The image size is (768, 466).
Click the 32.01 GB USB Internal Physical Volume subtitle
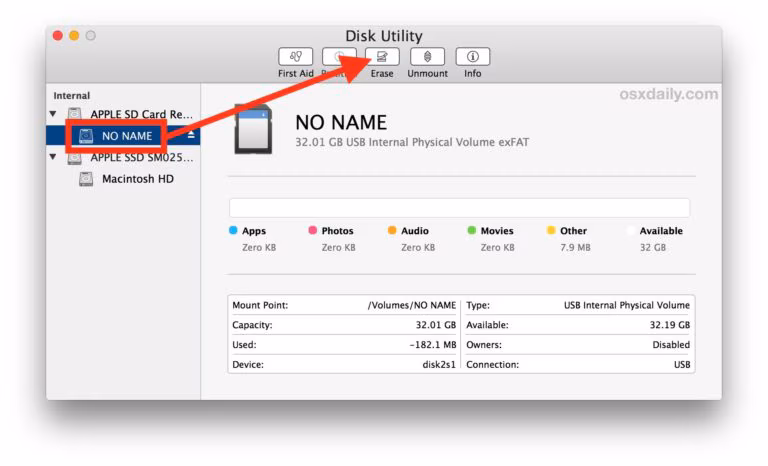coord(412,142)
